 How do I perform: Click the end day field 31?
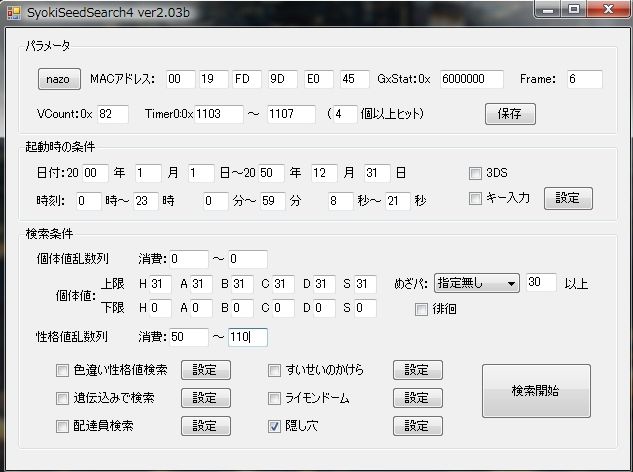click(377, 174)
